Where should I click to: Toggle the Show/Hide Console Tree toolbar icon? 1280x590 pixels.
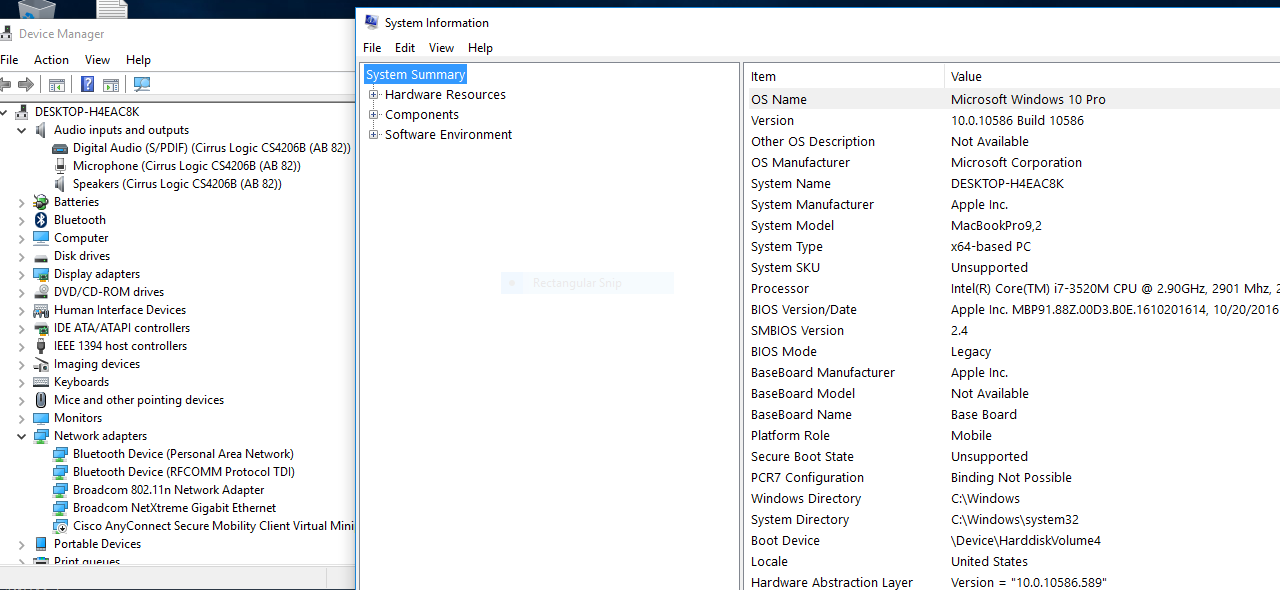click(57, 85)
